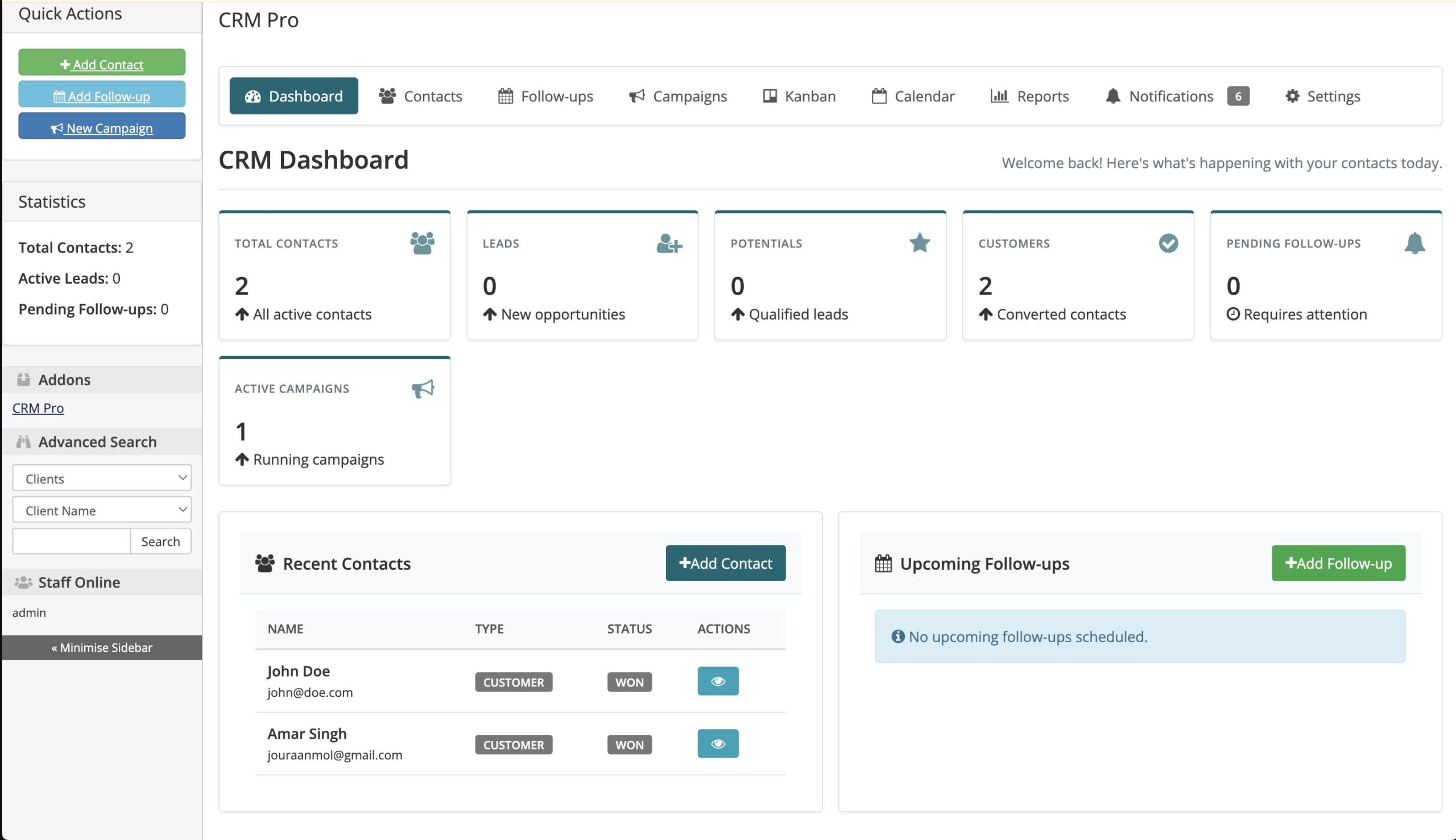The image size is (1456, 840).
Task: Collapse the sidebar using Minimise Sidebar
Action: pyautogui.click(x=102, y=647)
